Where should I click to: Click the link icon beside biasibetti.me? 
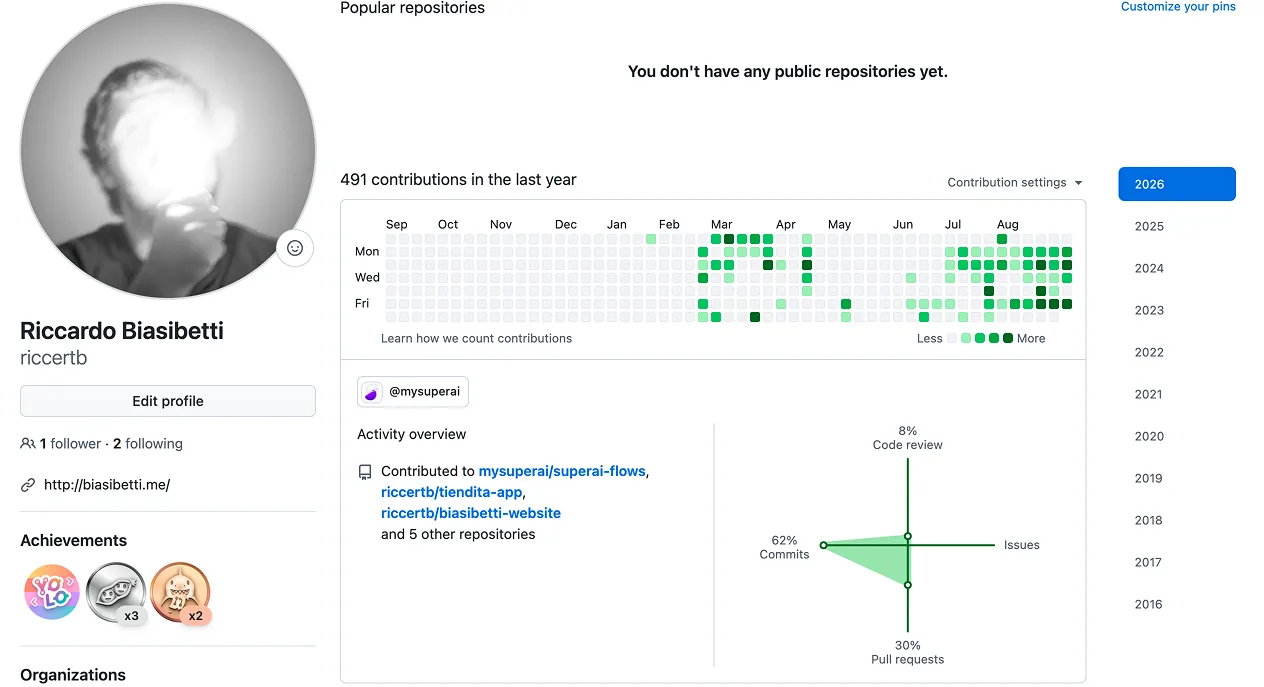click(x=28, y=485)
